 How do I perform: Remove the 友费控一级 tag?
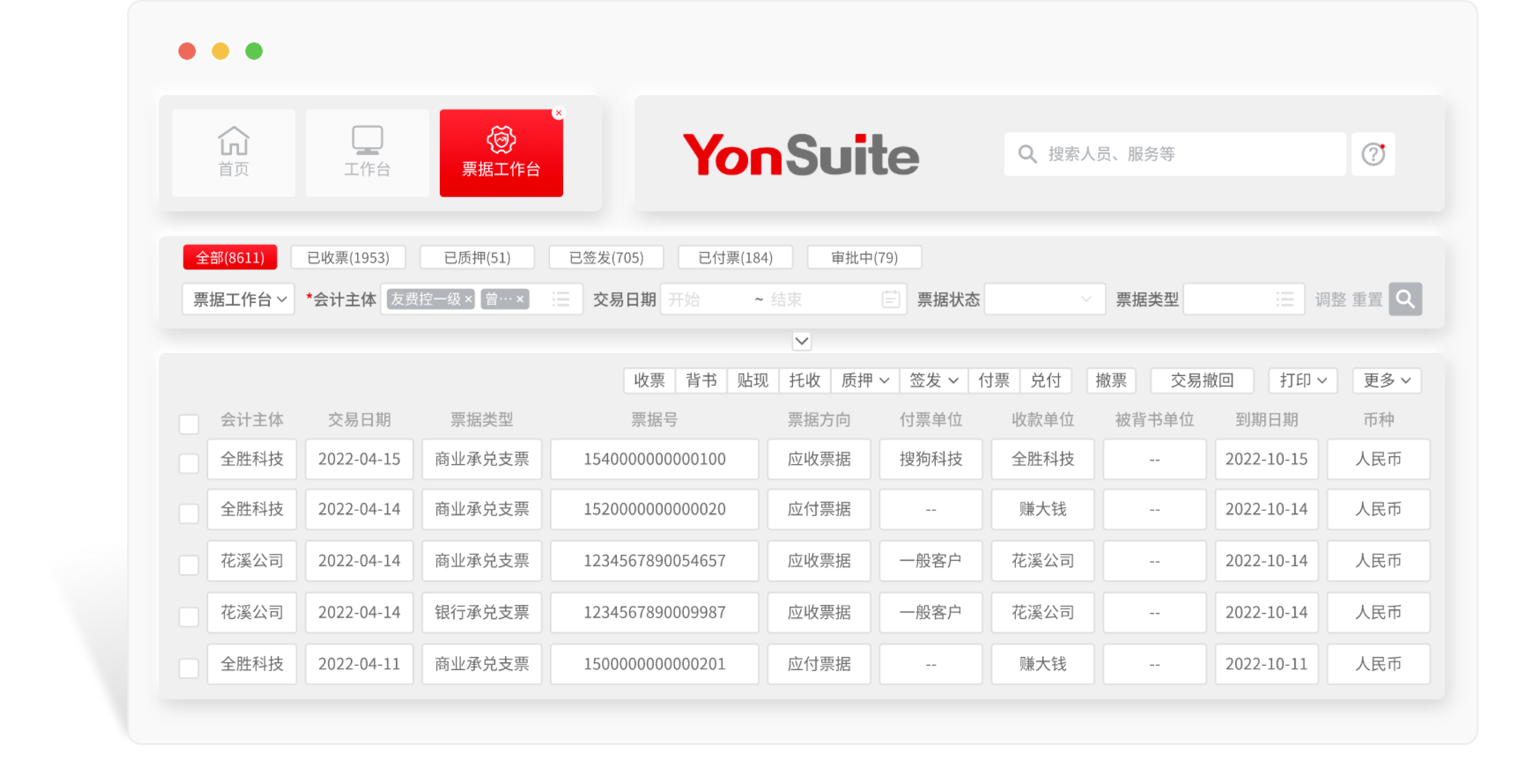click(468, 299)
